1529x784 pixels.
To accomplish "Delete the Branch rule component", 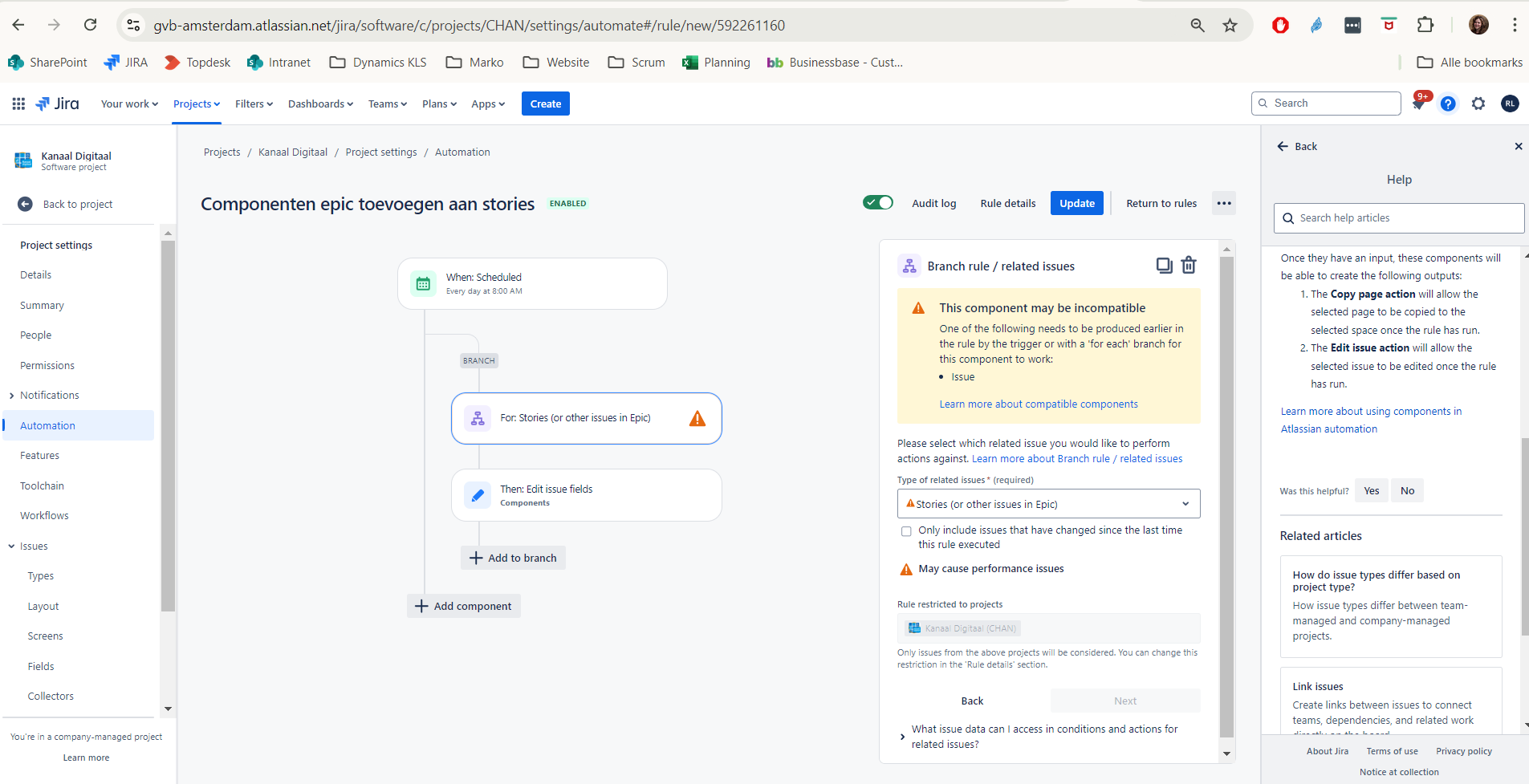I will [x=1189, y=266].
